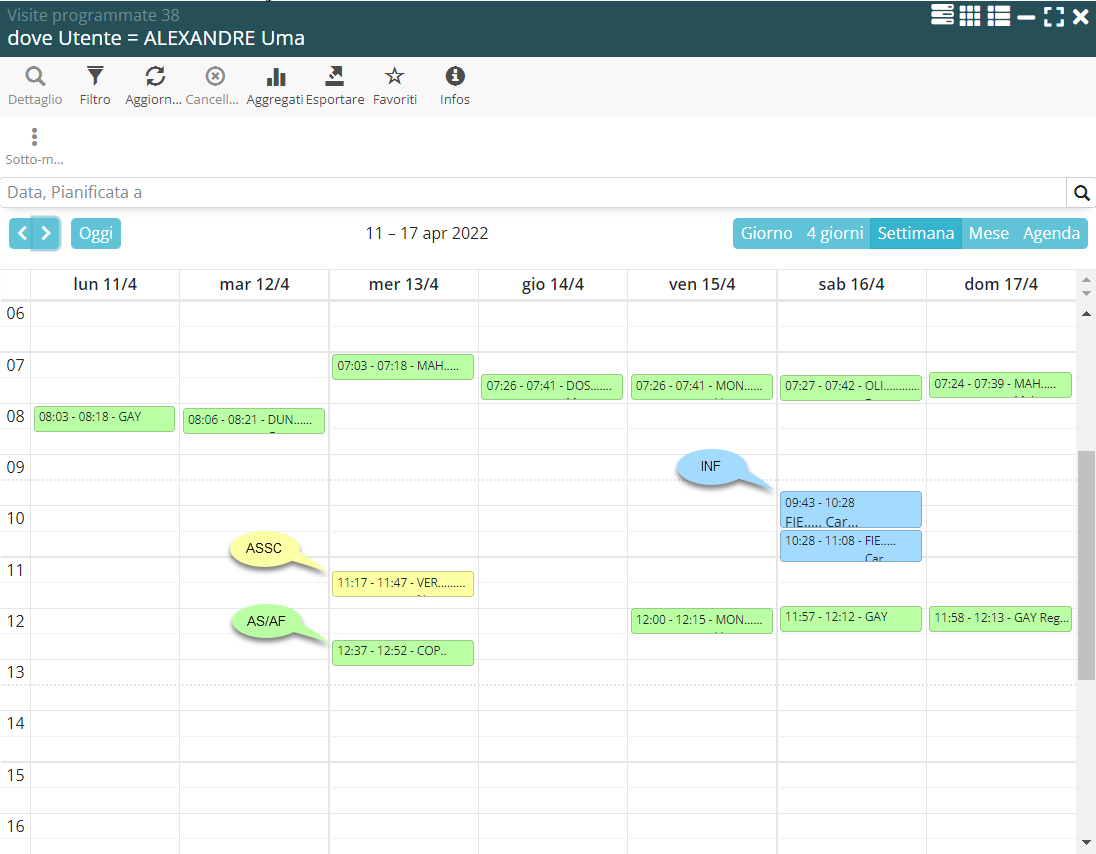Add to Favoriti with star icon
This screenshot has height=854, width=1096.
coord(395,77)
